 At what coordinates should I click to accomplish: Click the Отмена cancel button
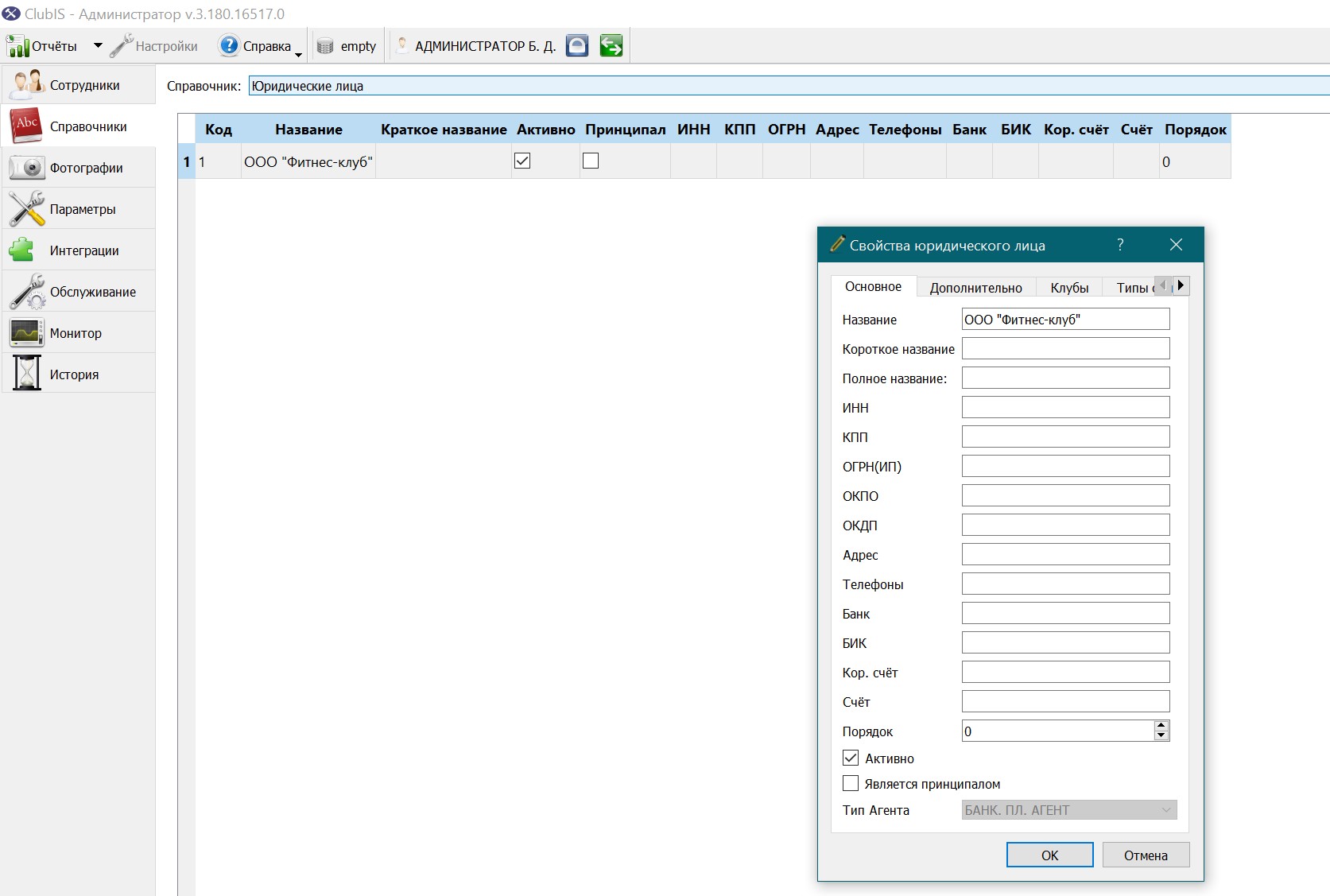point(1146,855)
